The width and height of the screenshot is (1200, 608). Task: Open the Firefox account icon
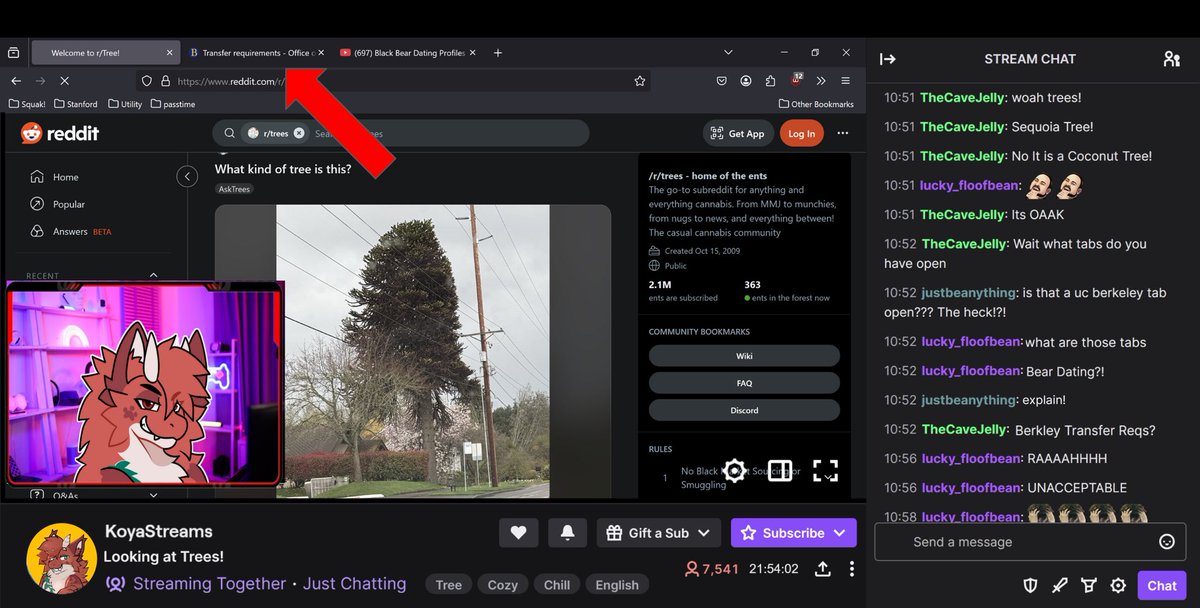point(746,81)
